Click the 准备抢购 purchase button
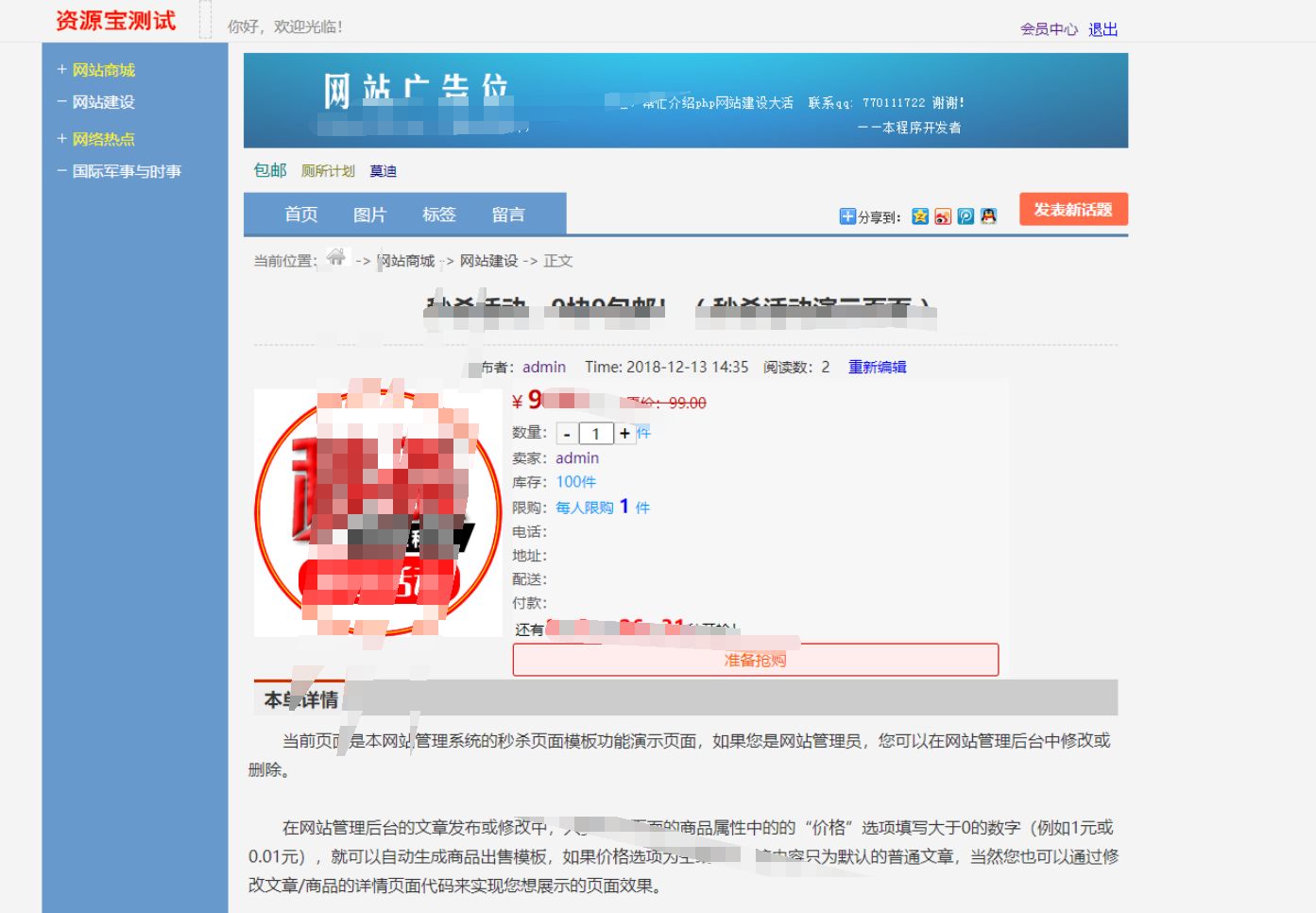Screen dimensions: 1316x913 pyautogui.click(x=755, y=659)
